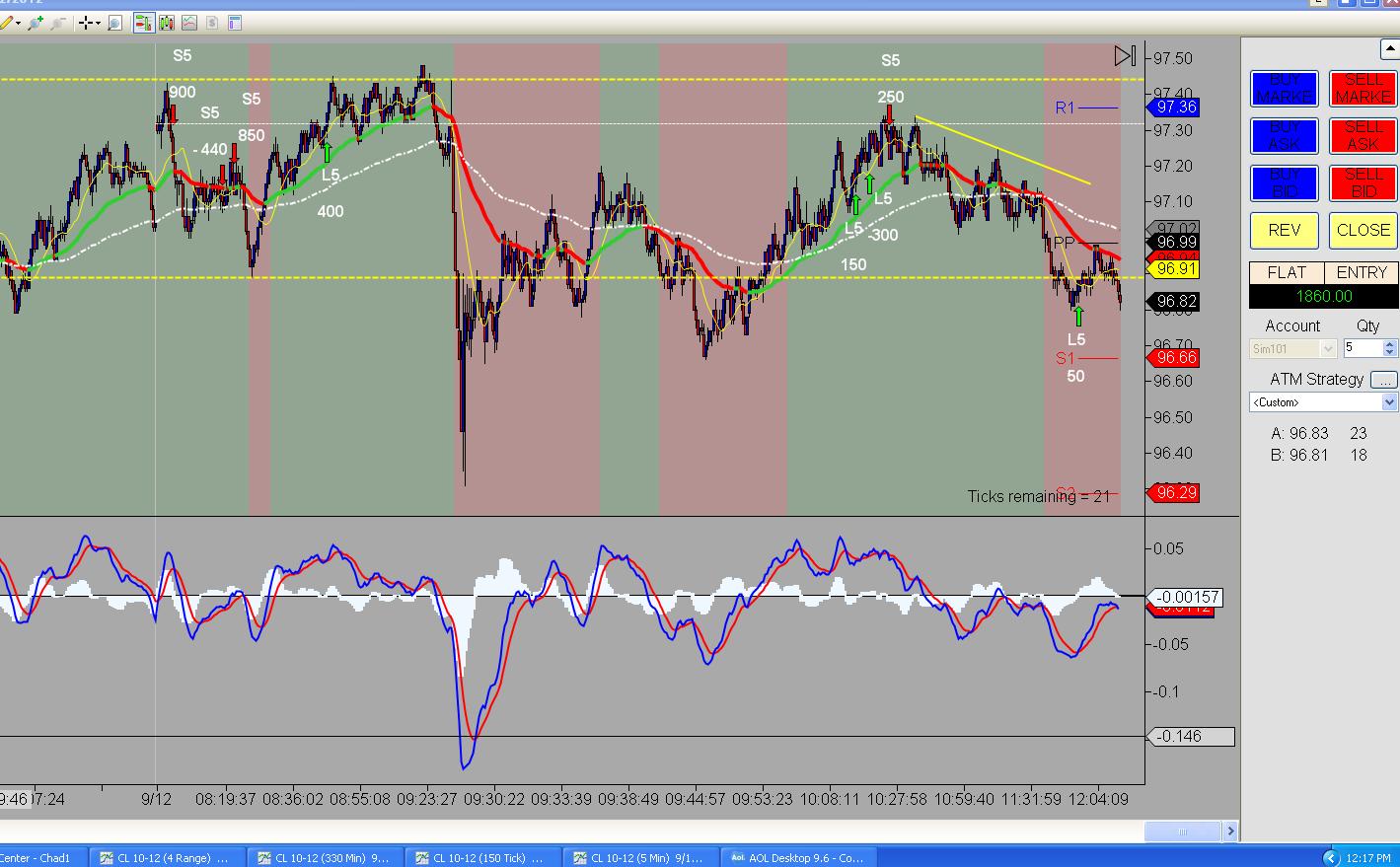Click the BUY ASK button

[1284, 136]
